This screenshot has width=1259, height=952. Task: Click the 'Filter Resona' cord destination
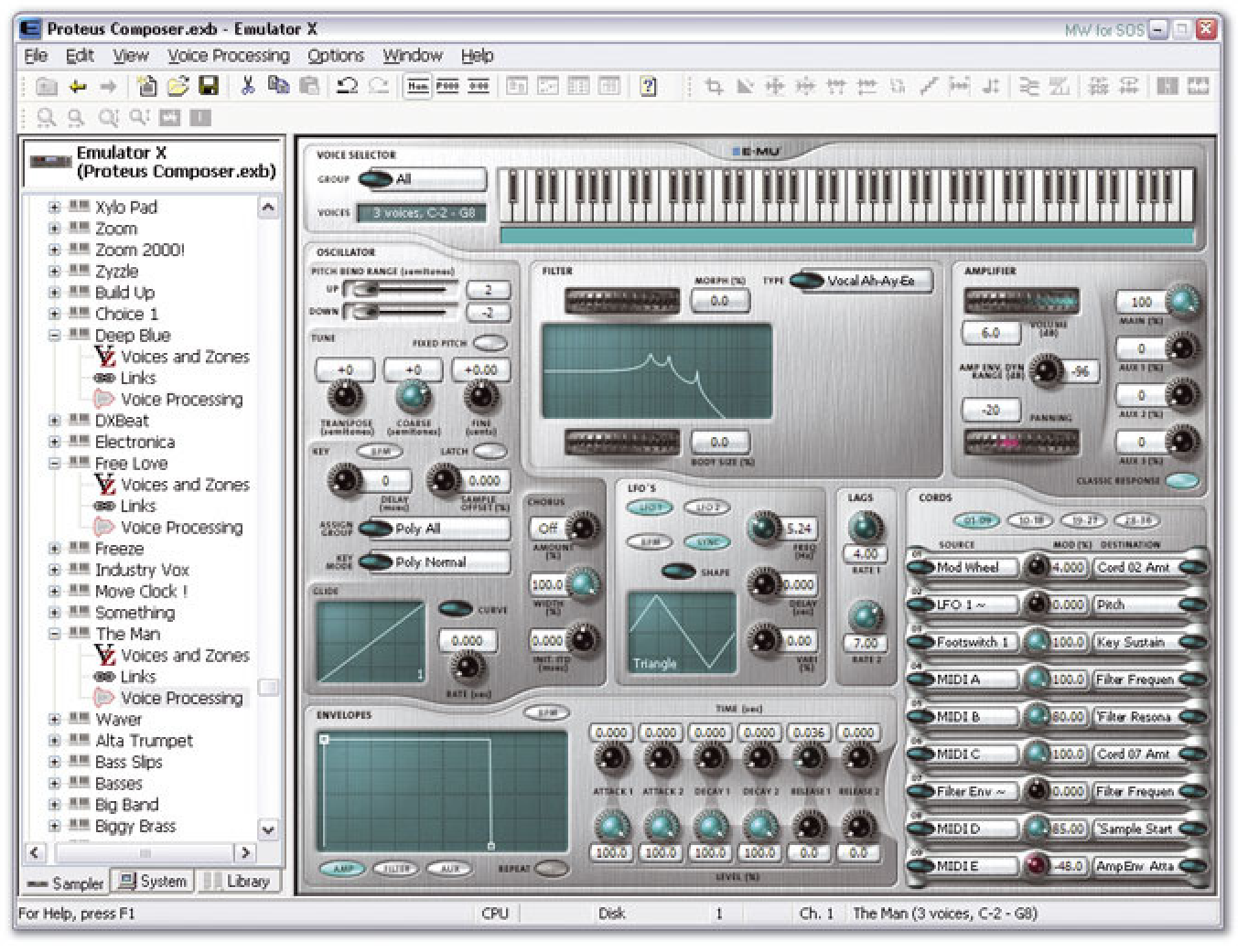tap(1148, 717)
